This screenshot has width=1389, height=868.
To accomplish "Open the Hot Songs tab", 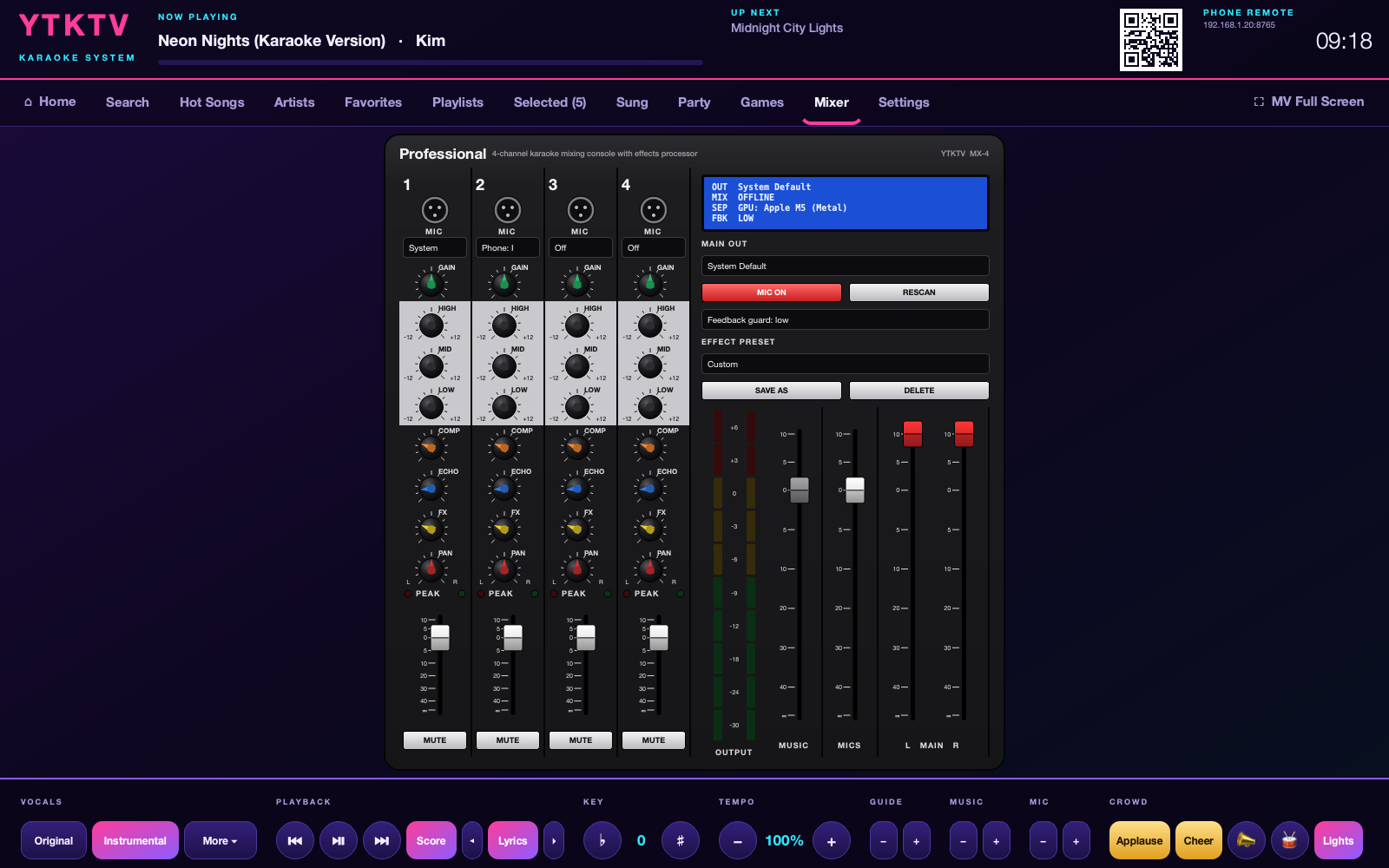I will 212,102.
